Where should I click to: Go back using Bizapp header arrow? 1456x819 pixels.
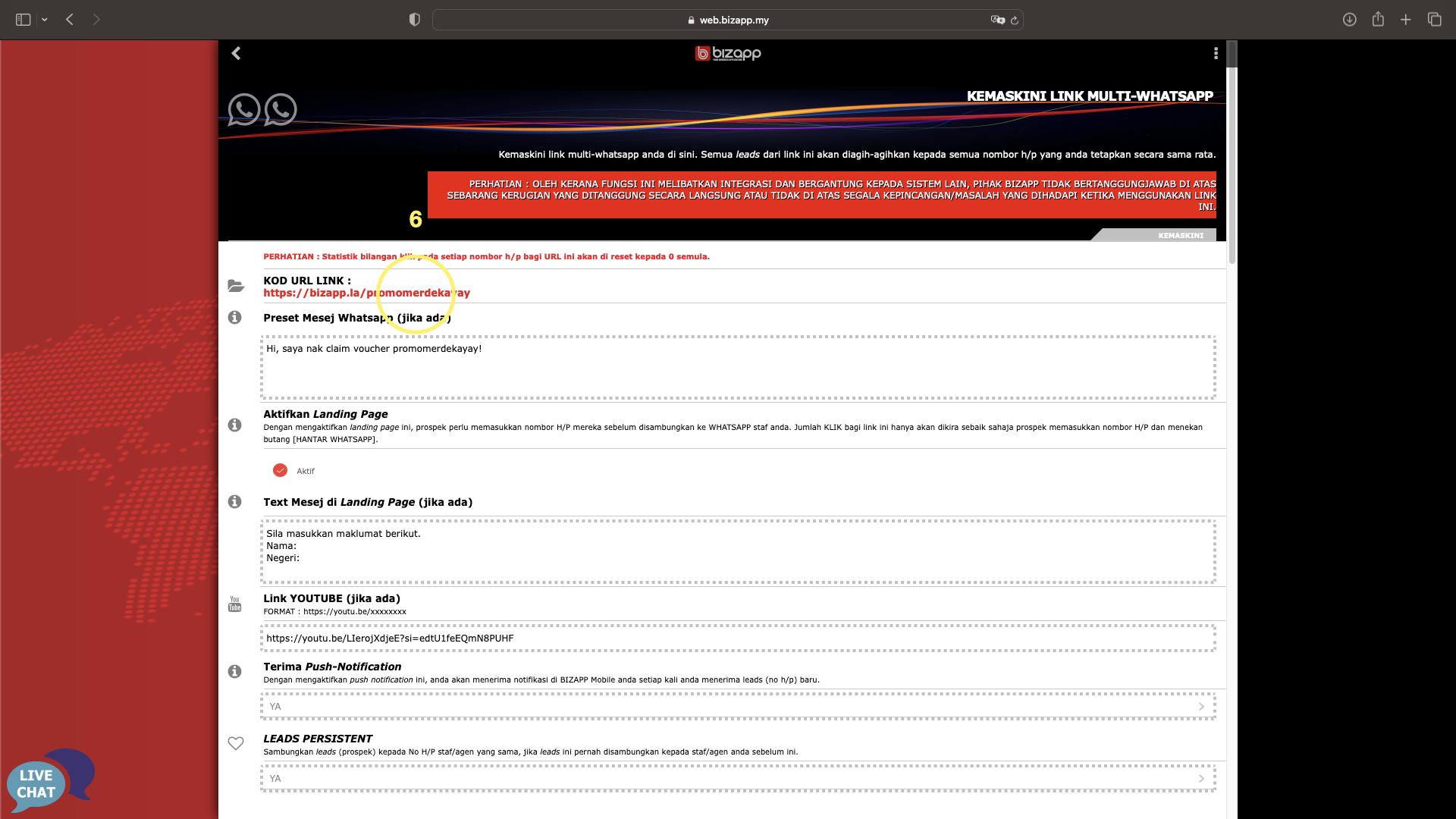coord(236,53)
